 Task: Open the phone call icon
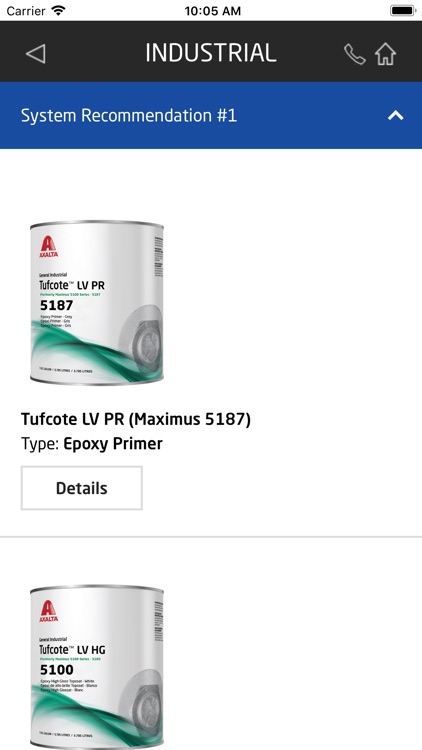355,54
